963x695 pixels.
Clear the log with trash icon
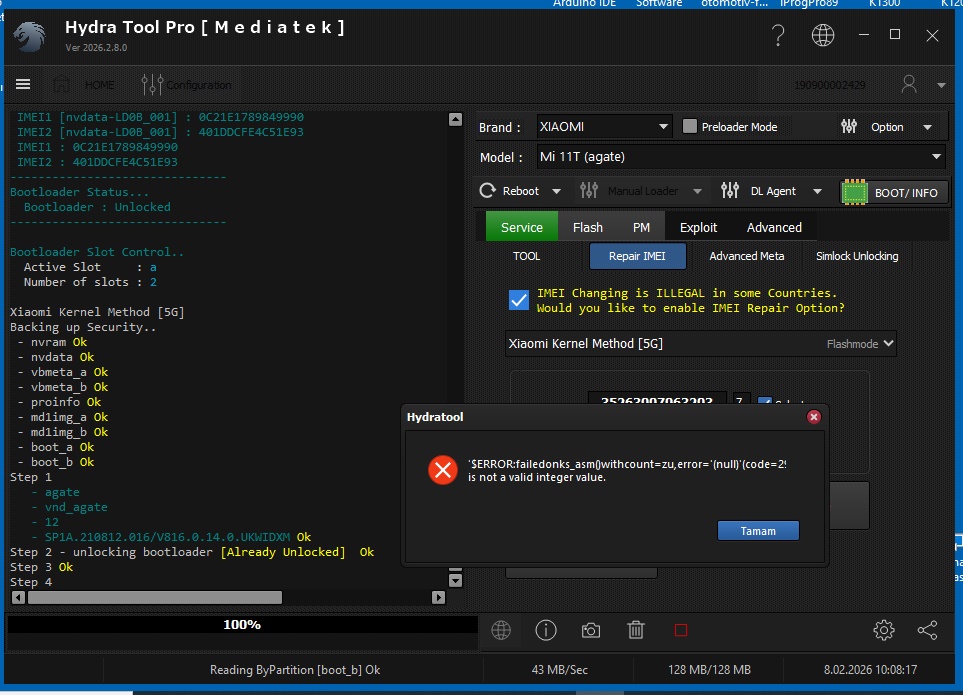click(636, 630)
